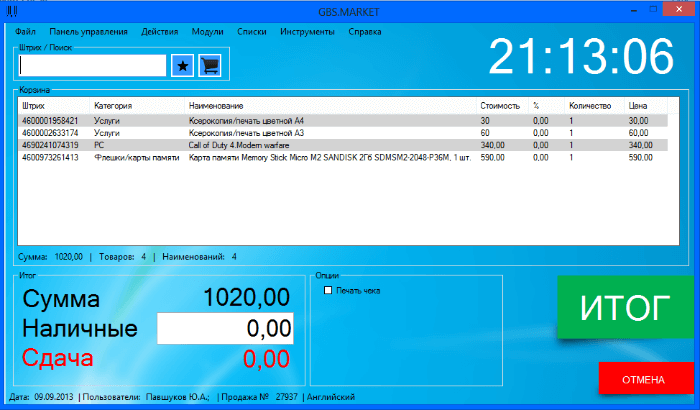Viewport: 700px width, 410px height.
Task: Click the Сумма 1020,00 summary under the cart
Action: click(50, 257)
